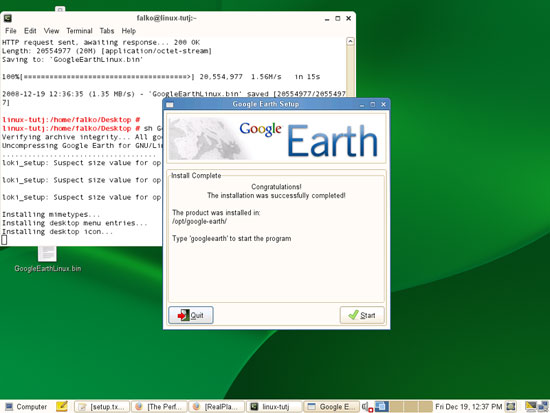Viewport: 550px width, 413px height.
Task: Click the 'Installing desktop menu entries...' terminal line
Action: click(x=75, y=223)
